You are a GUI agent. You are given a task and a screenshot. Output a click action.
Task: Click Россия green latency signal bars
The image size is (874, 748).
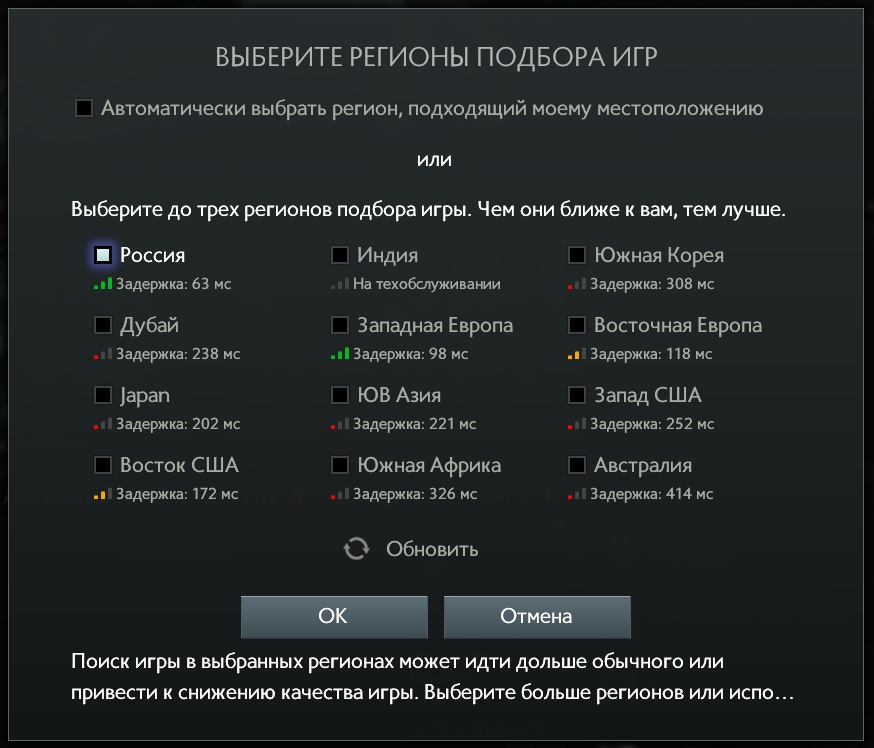(103, 284)
